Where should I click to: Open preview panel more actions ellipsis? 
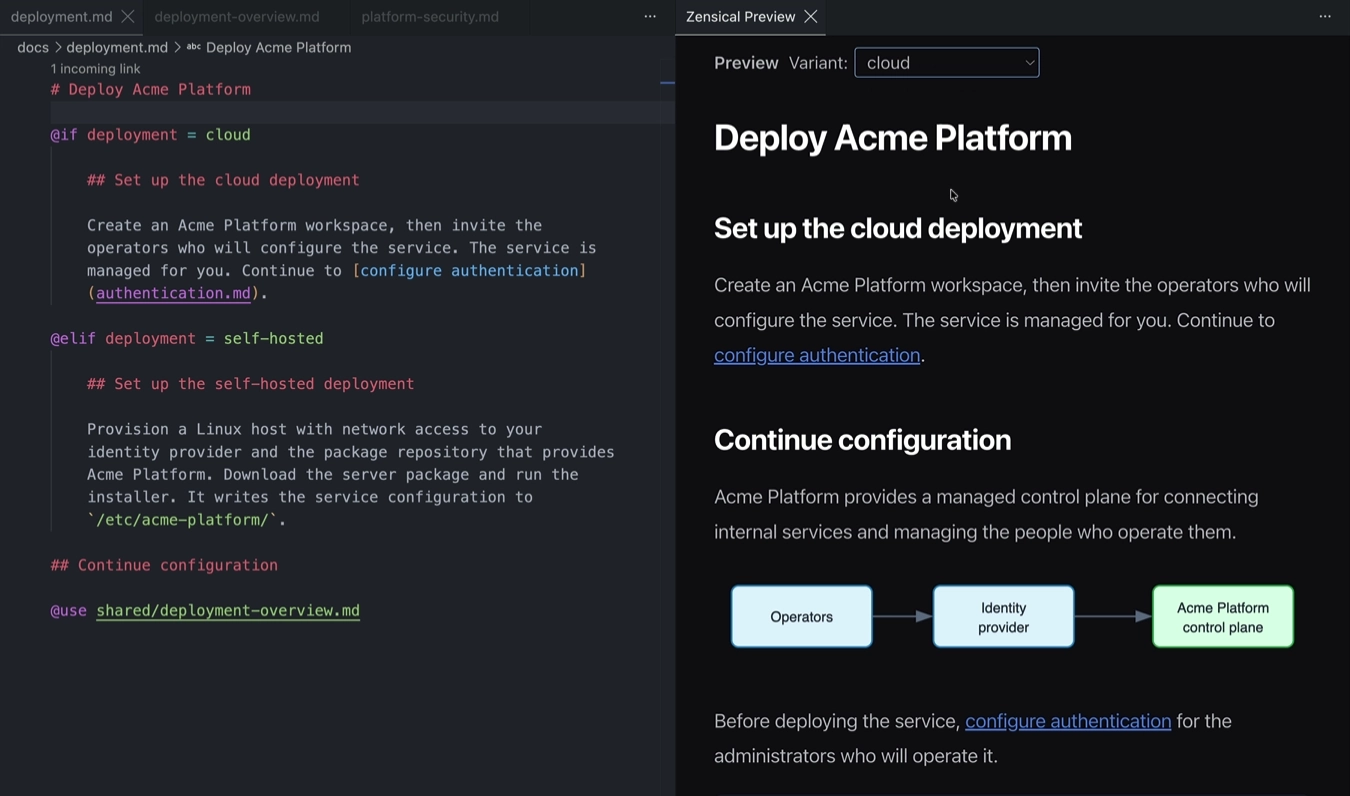pos(1325,17)
